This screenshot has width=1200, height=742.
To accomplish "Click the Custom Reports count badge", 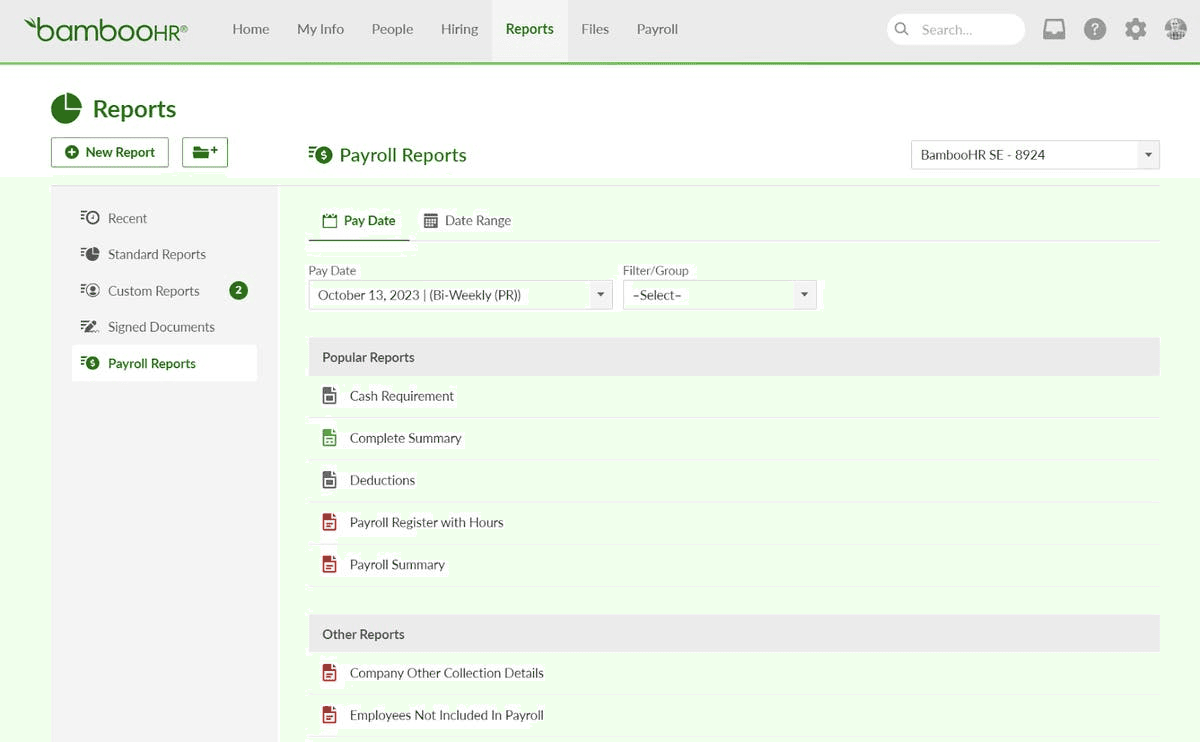I will [x=238, y=291].
